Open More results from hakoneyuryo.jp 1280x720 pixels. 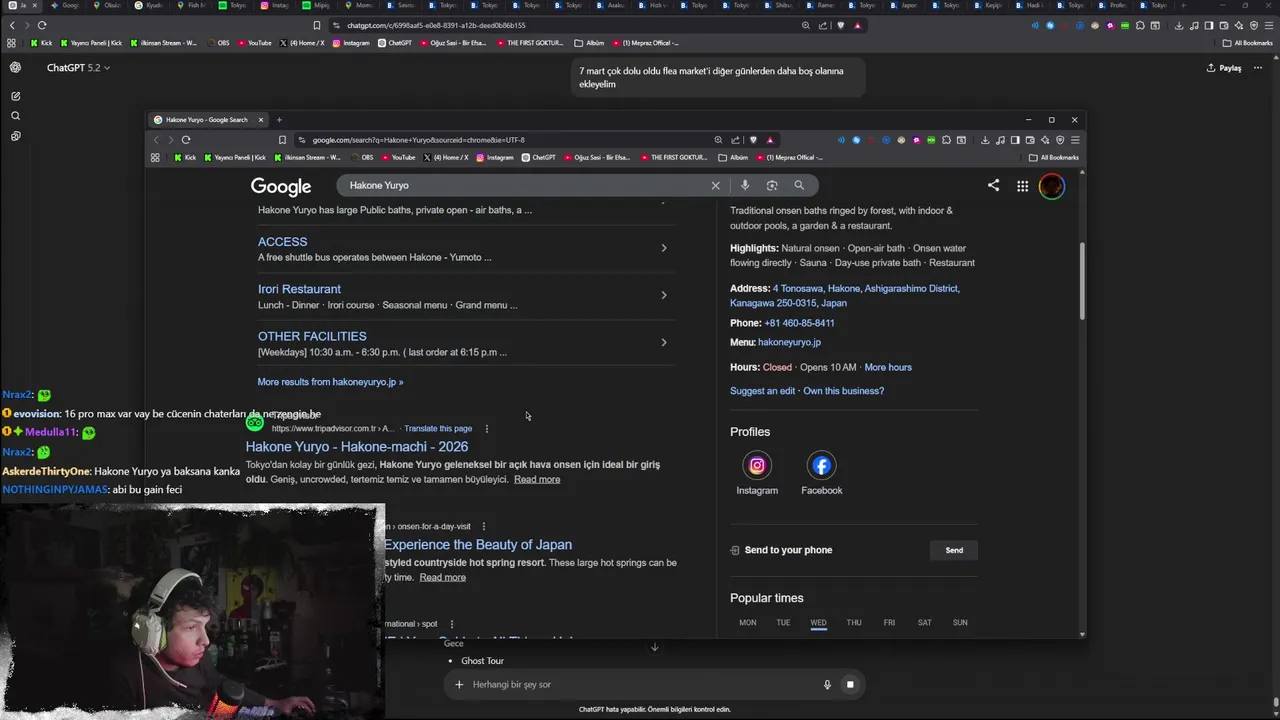point(330,382)
